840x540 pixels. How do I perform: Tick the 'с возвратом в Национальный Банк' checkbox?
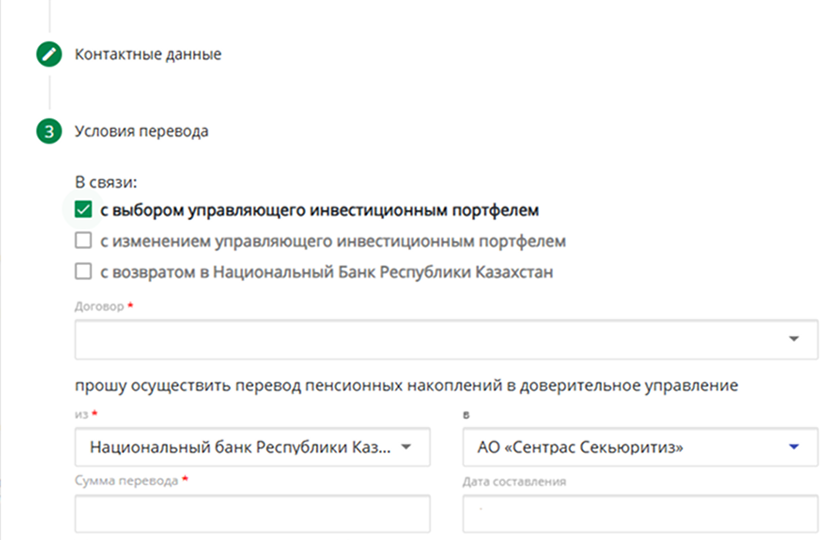pyautogui.click(x=84, y=271)
